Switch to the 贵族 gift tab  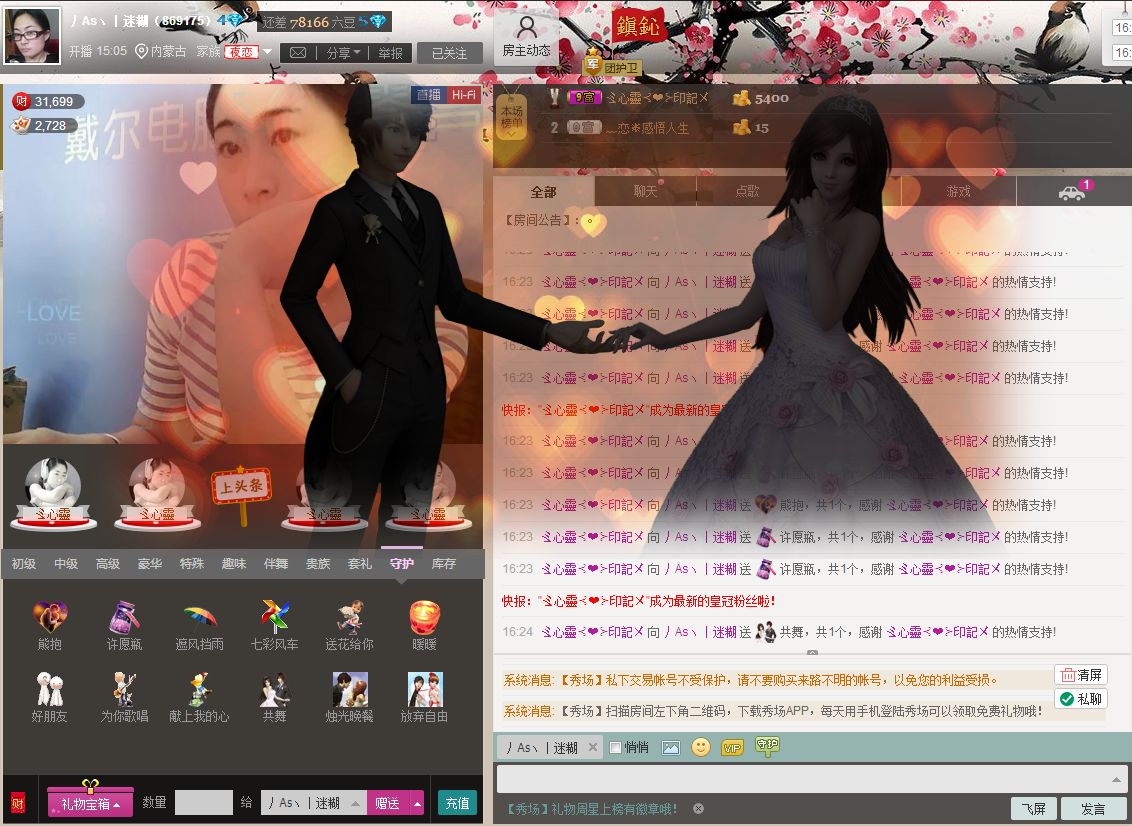[x=318, y=564]
